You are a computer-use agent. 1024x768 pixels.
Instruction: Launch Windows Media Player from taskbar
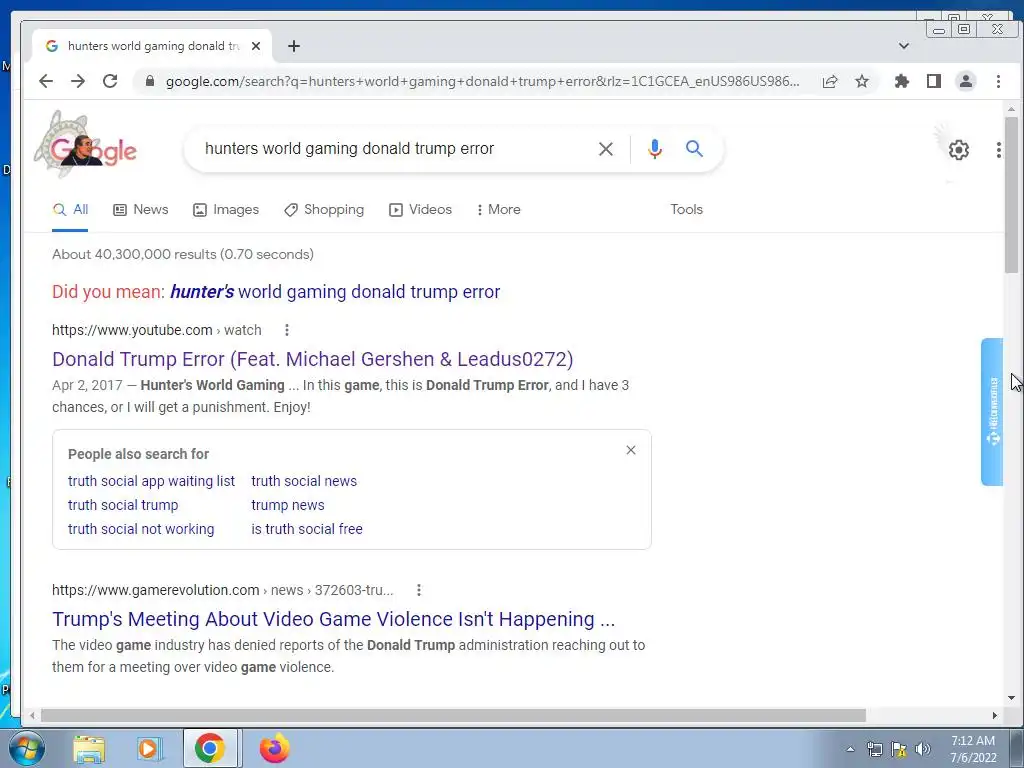point(149,749)
